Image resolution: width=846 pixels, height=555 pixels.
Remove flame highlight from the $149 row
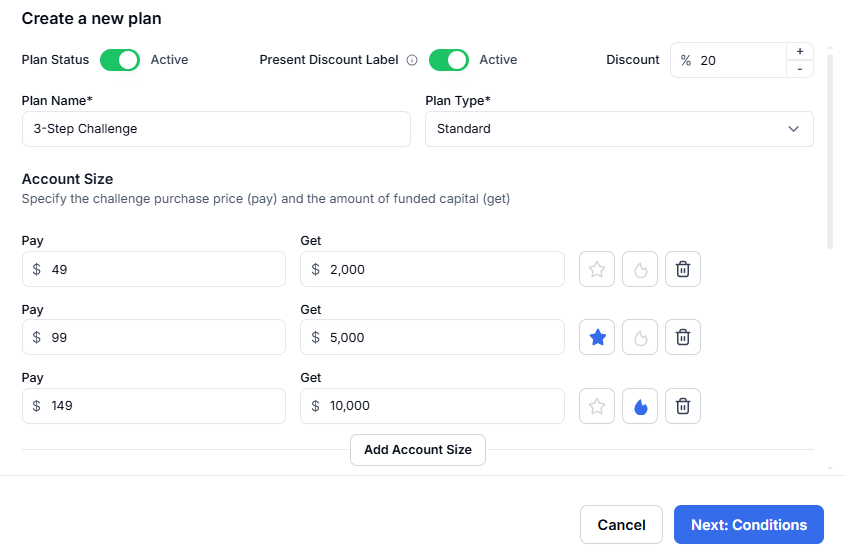point(640,406)
